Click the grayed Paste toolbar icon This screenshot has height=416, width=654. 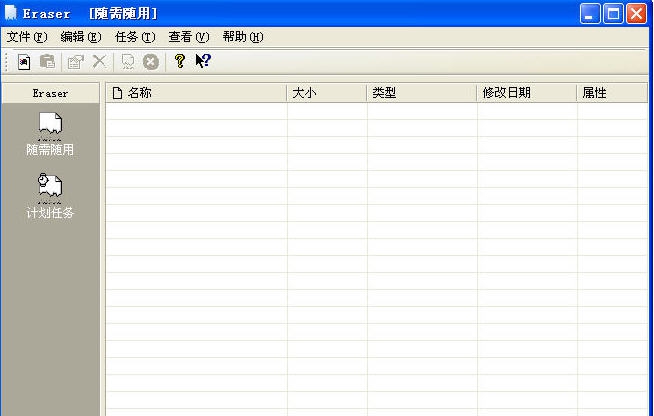[x=48, y=61]
